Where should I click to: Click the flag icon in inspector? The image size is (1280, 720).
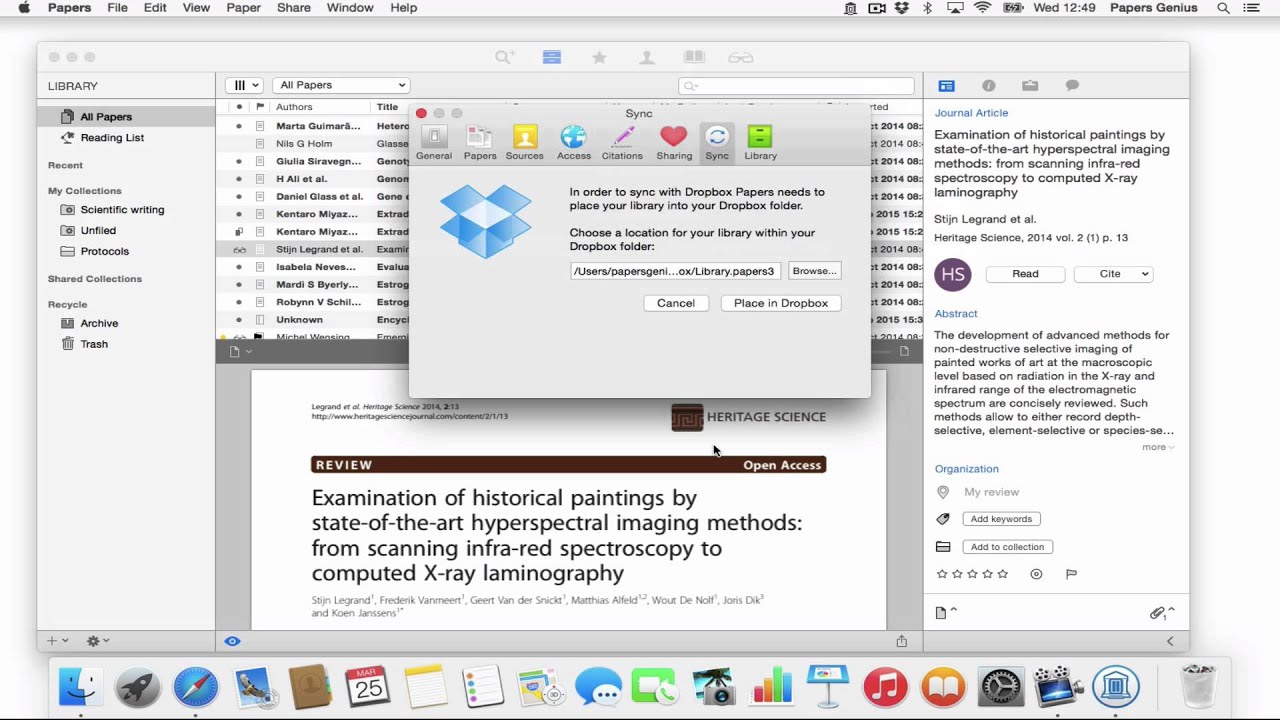1071,574
